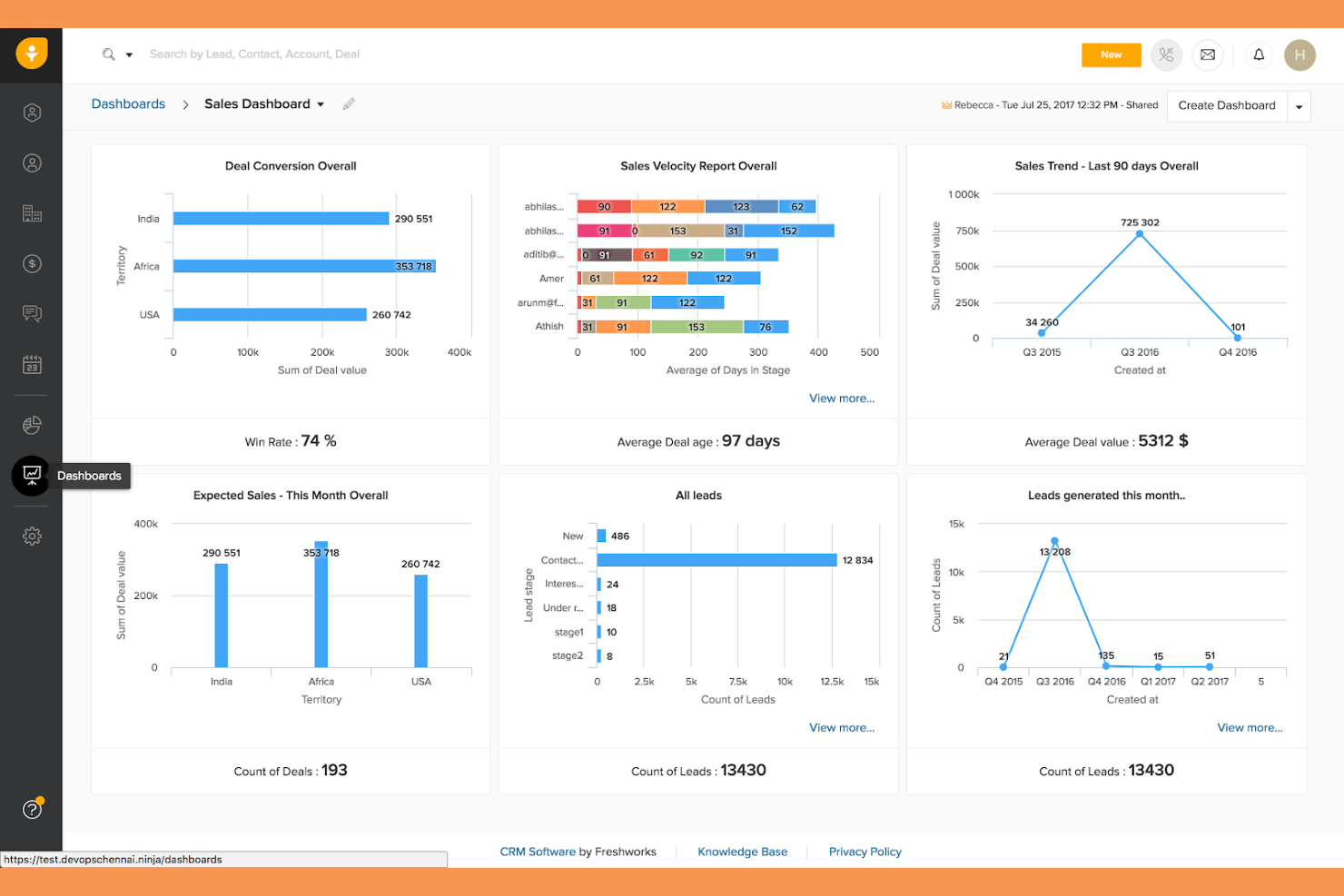This screenshot has width=1344, height=896.
Task: Click the New button
Action: (1111, 54)
